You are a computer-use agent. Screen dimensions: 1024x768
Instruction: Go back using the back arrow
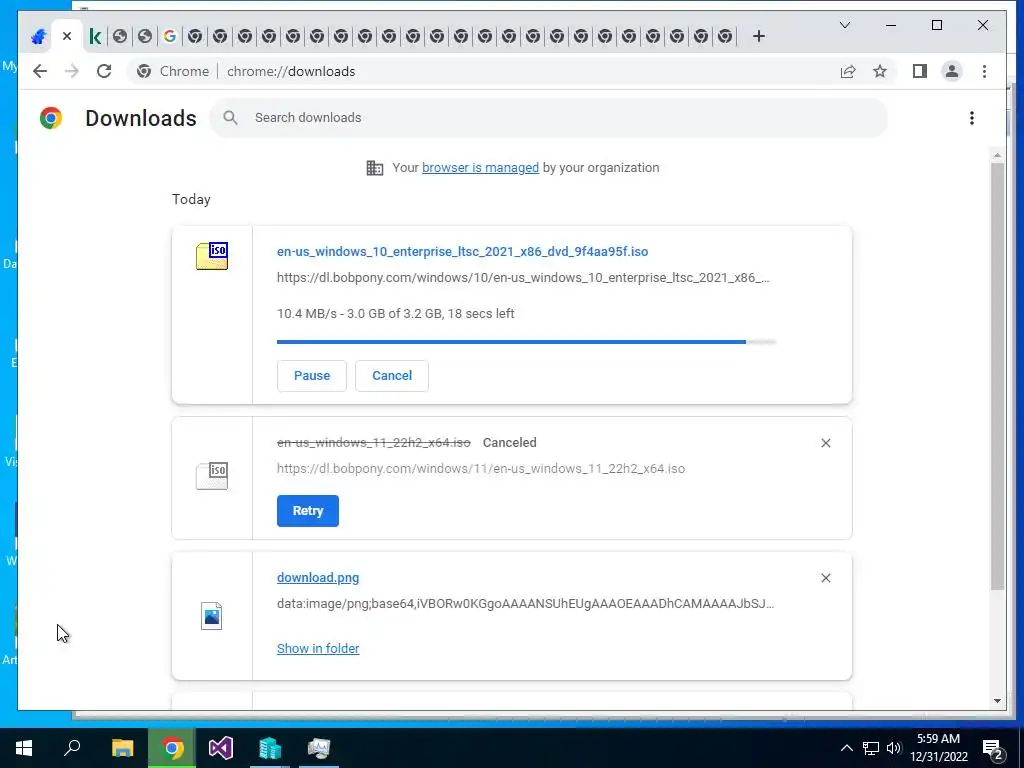(x=40, y=71)
